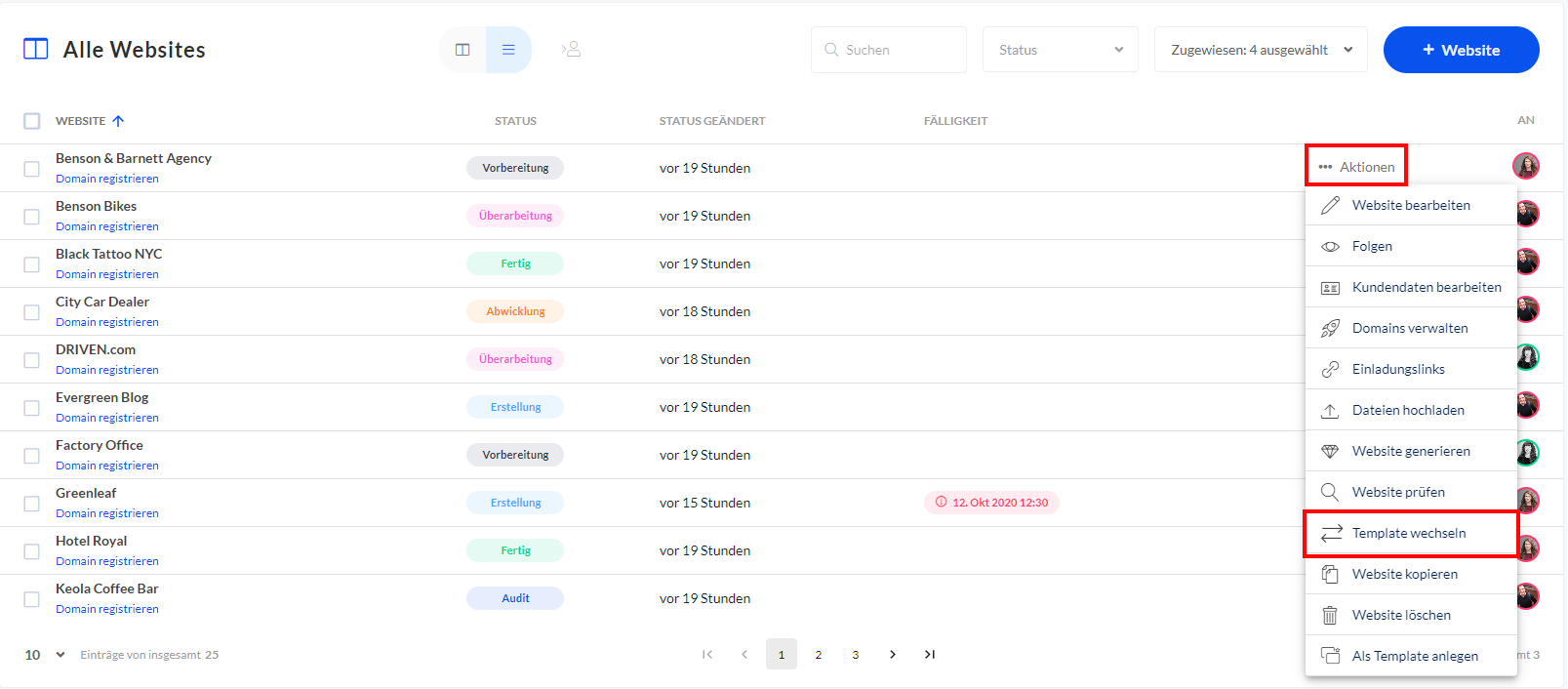Click pencil icon for Website bearbeiten
This screenshot has height=689, width=1568.
1330,205
